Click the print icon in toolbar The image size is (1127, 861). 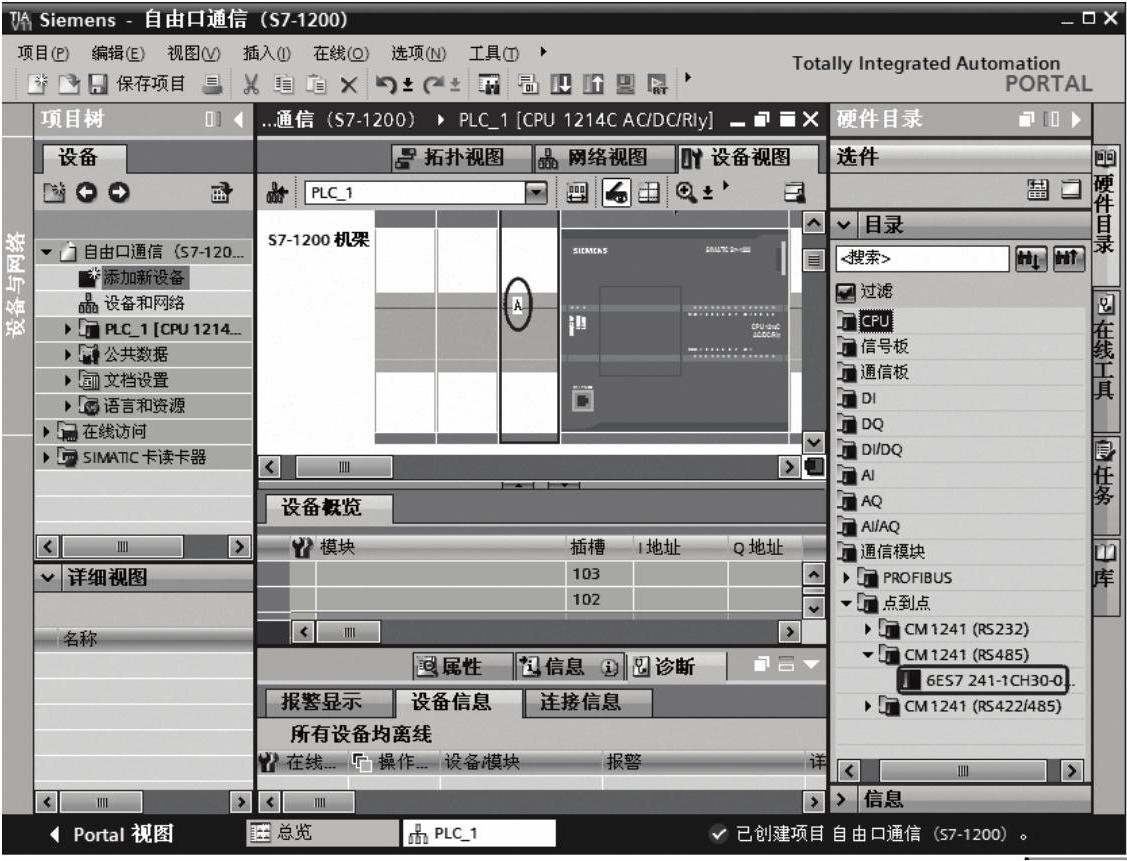212,84
